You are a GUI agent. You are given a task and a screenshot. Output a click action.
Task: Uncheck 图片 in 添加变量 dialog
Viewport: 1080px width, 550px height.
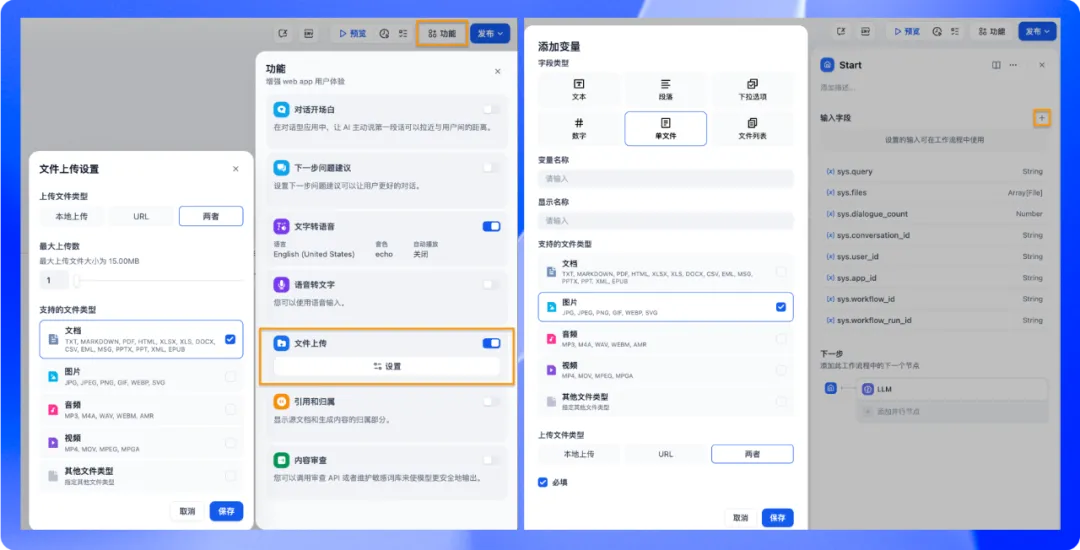(781, 307)
